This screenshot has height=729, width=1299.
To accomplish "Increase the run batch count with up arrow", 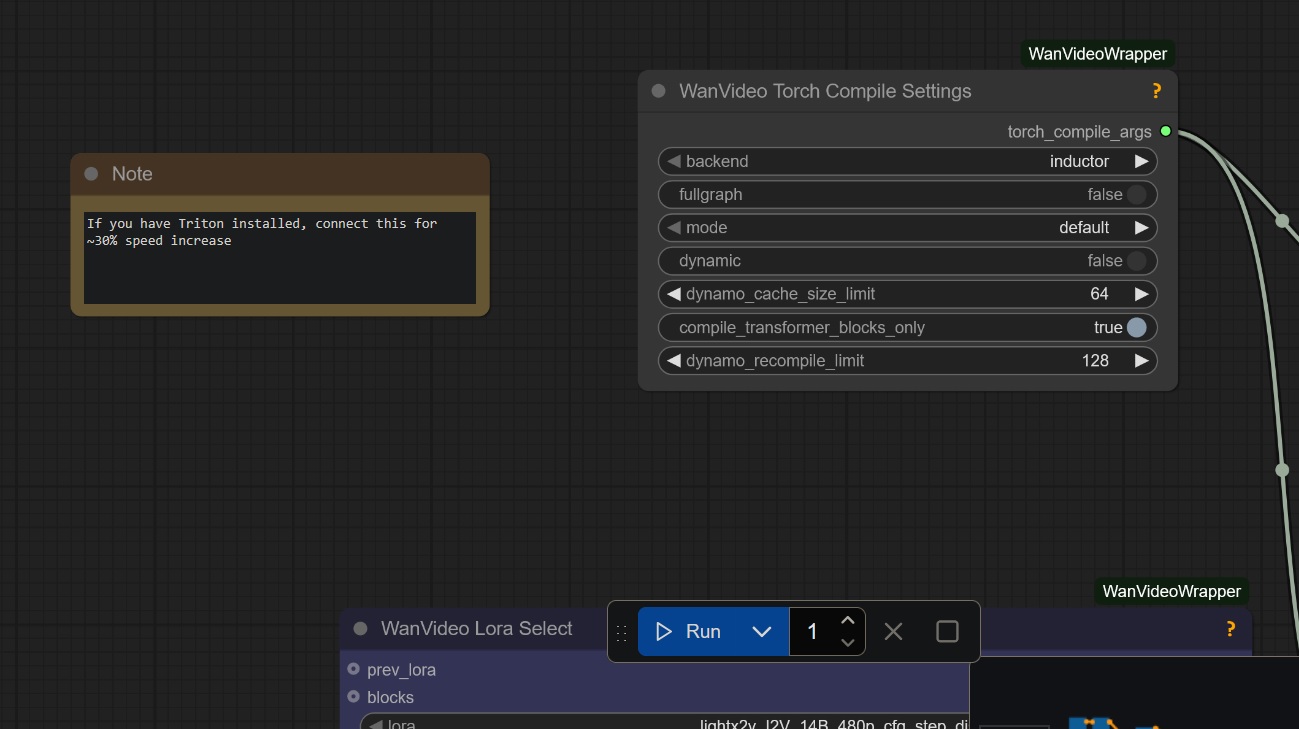I will coord(847,621).
